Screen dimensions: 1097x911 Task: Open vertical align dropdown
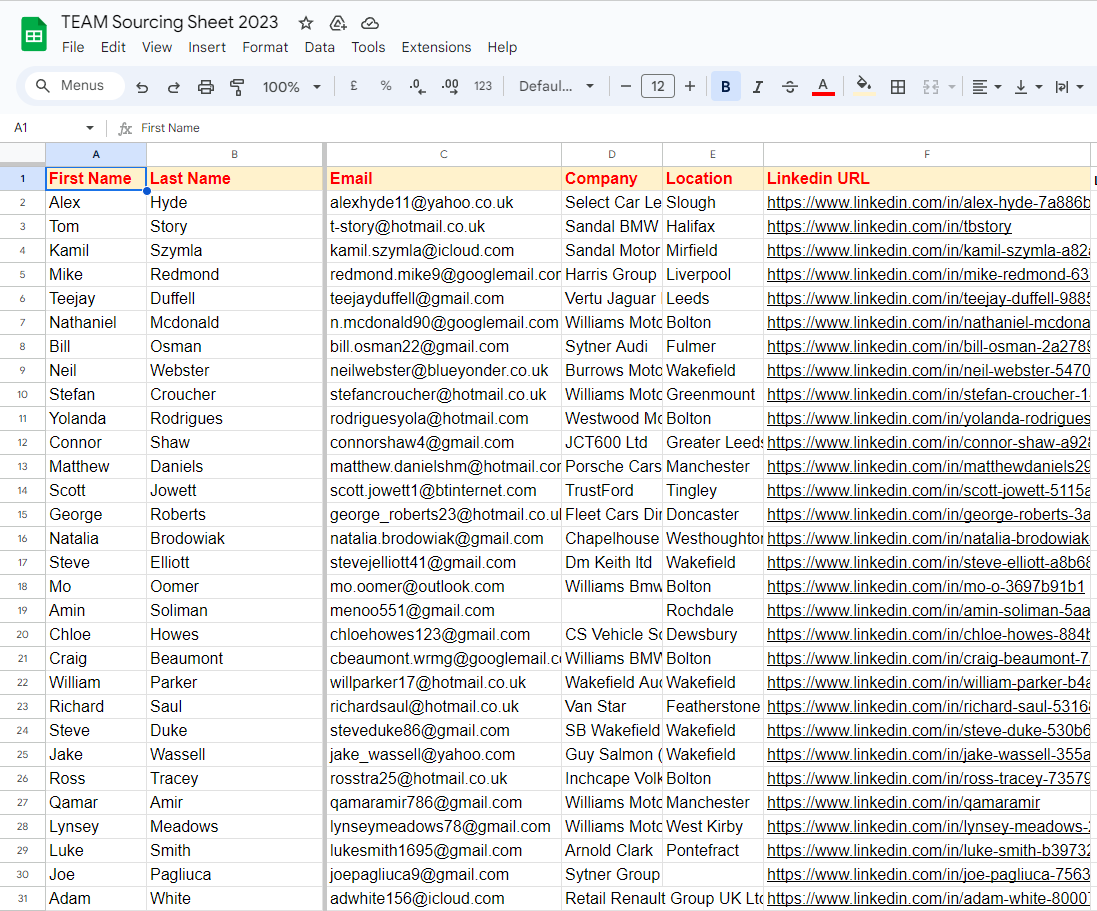tap(1028, 87)
